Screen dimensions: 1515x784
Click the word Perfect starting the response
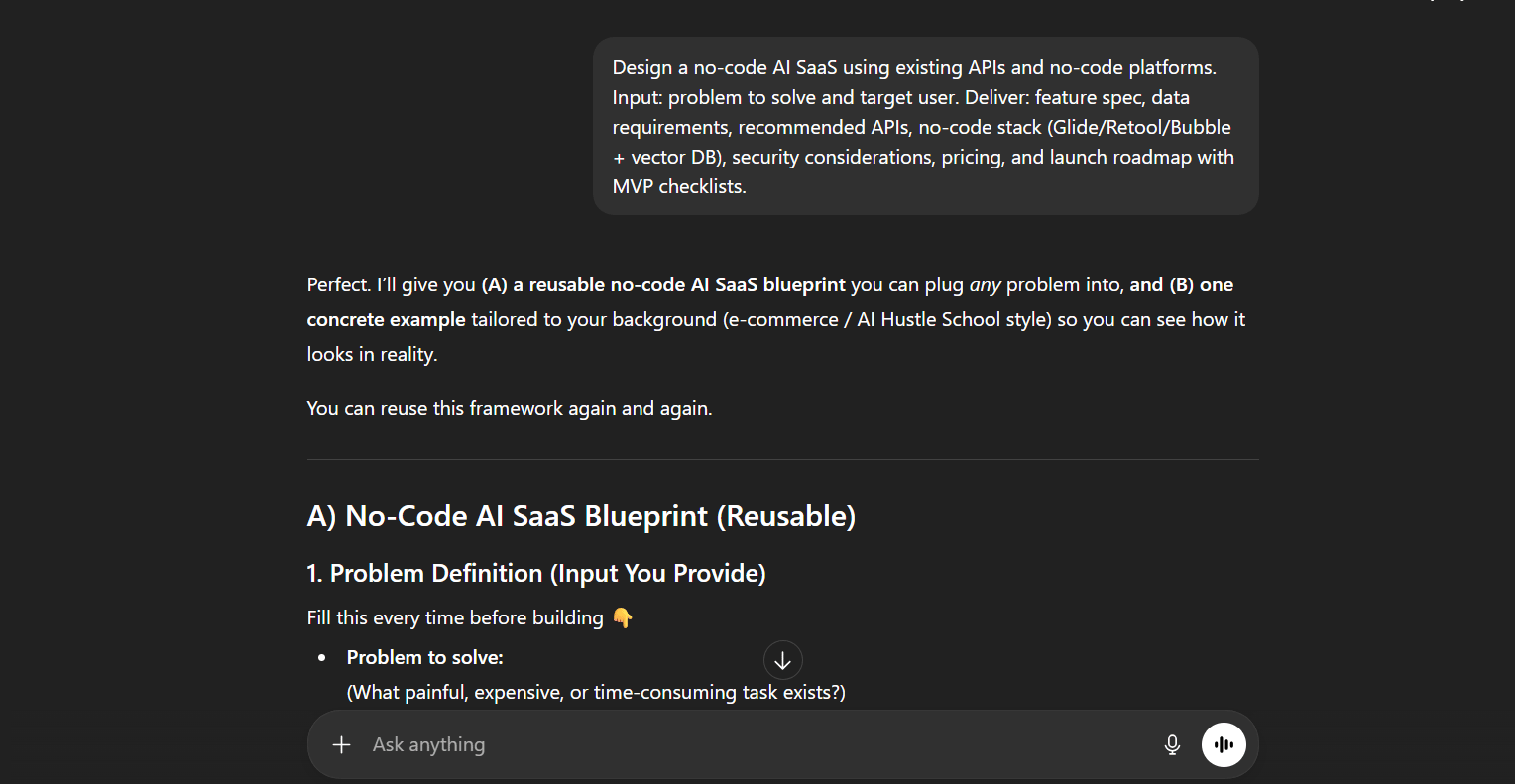pos(338,284)
